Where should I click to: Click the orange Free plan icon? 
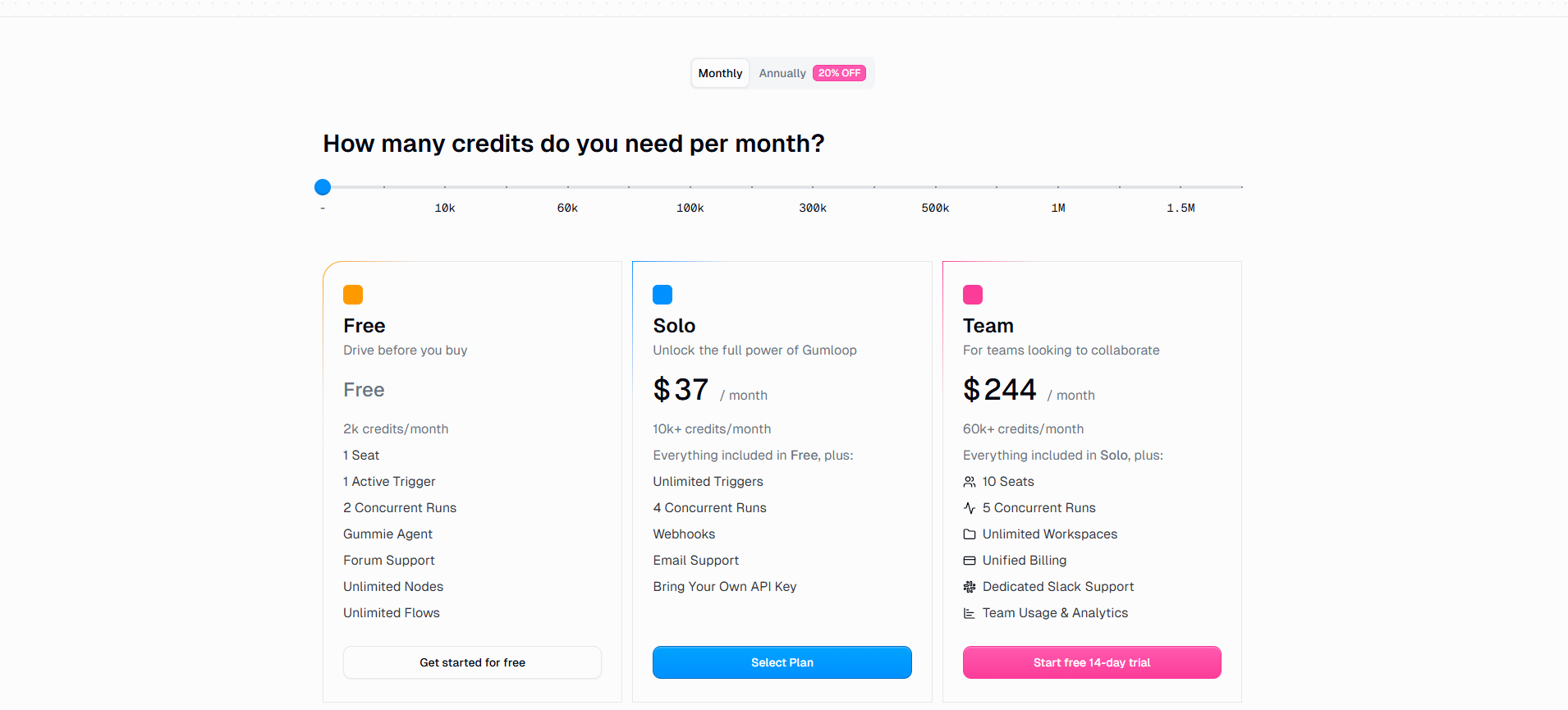coord(352,294)
